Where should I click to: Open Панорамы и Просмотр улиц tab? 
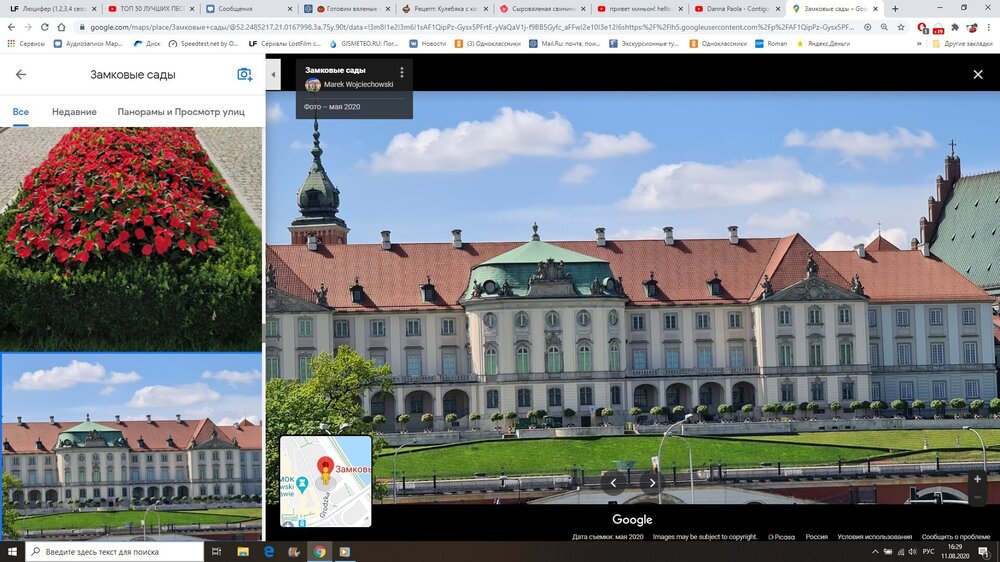pos(181,112)
